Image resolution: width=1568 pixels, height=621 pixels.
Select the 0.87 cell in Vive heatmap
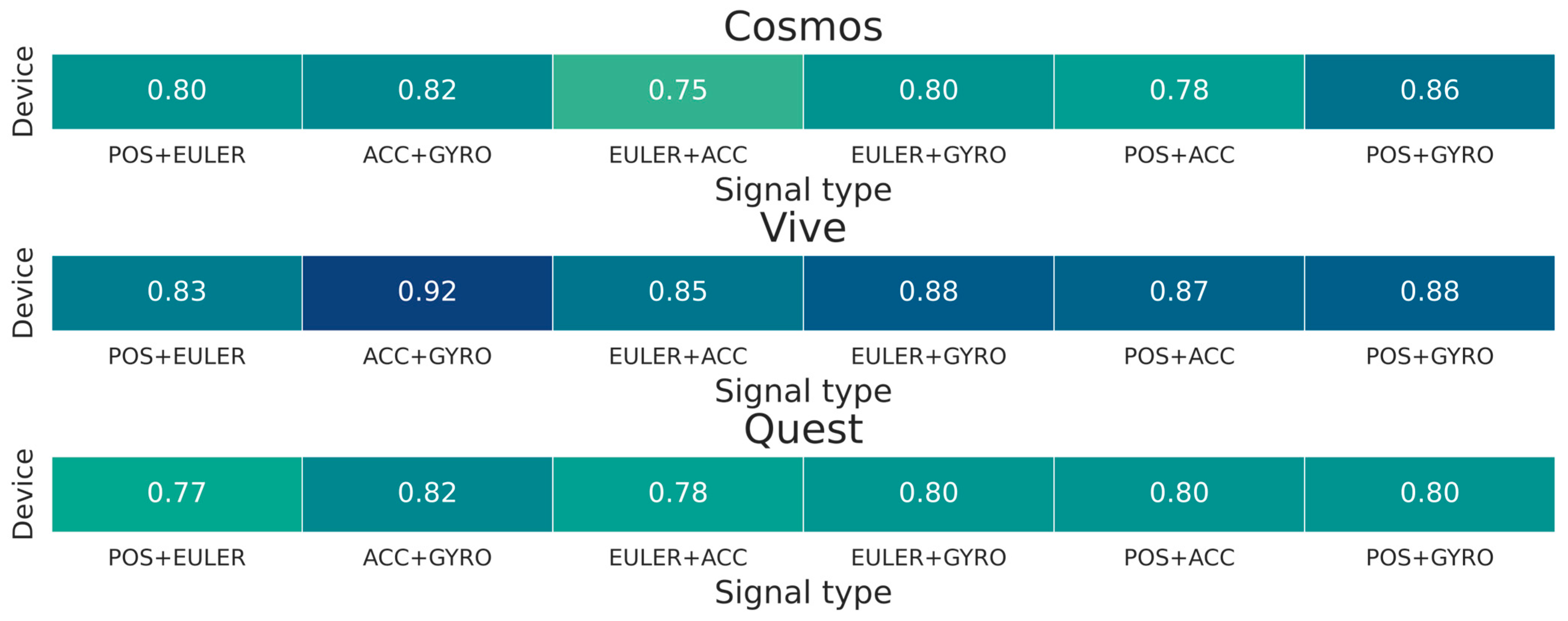point(1178,293)
